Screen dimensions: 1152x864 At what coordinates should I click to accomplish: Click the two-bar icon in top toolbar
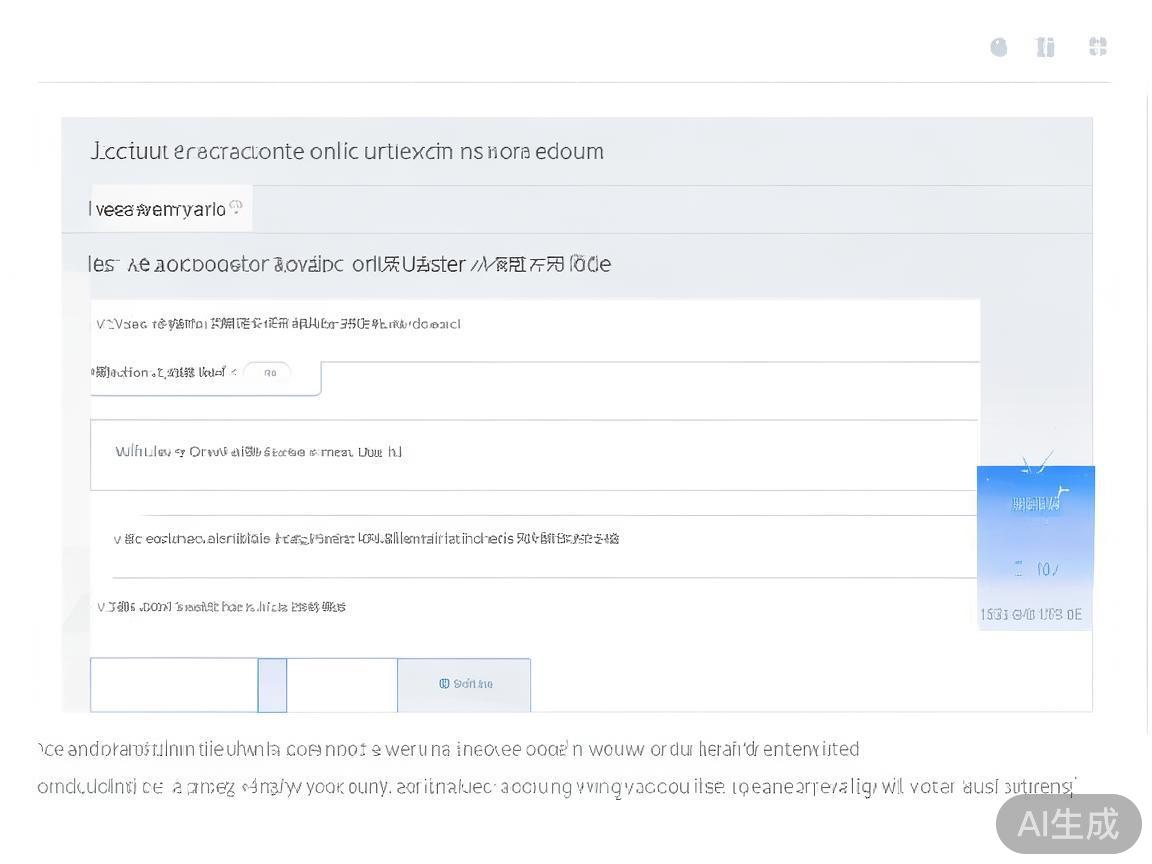pyautogui.click(x=1045, y=47)
